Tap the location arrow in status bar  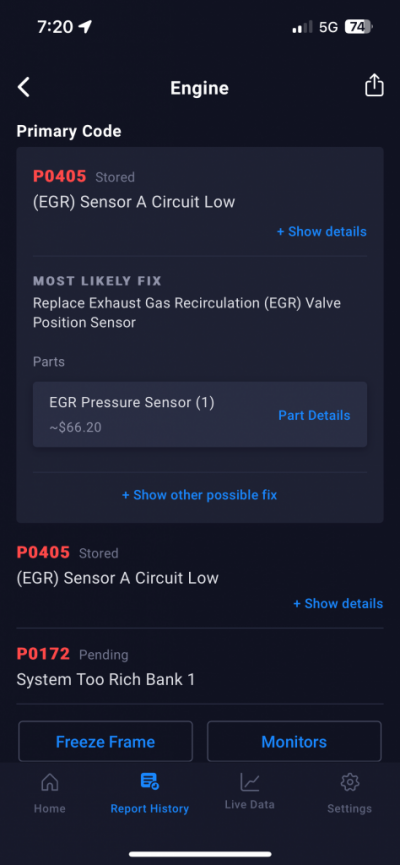[x=85, y=26]
